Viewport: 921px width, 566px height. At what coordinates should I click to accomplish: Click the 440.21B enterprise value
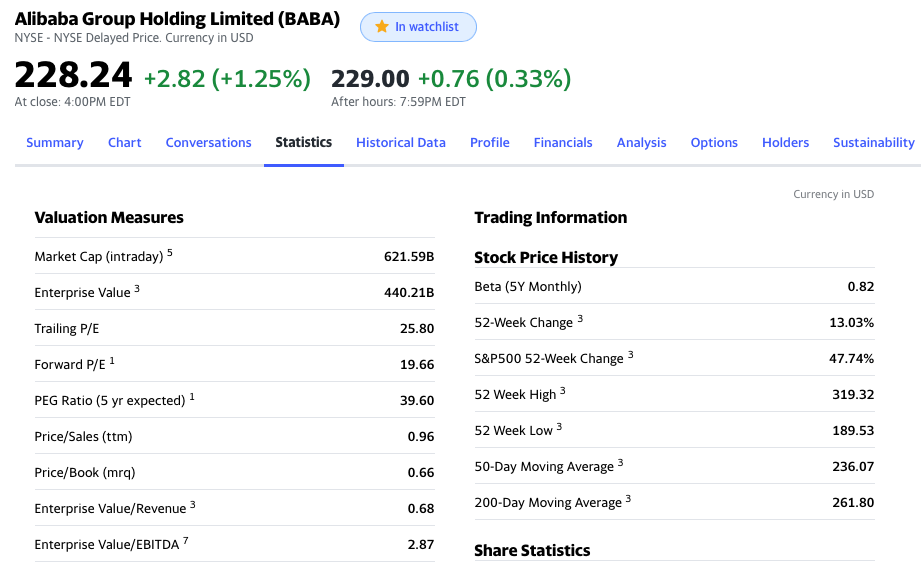point(409,292)
